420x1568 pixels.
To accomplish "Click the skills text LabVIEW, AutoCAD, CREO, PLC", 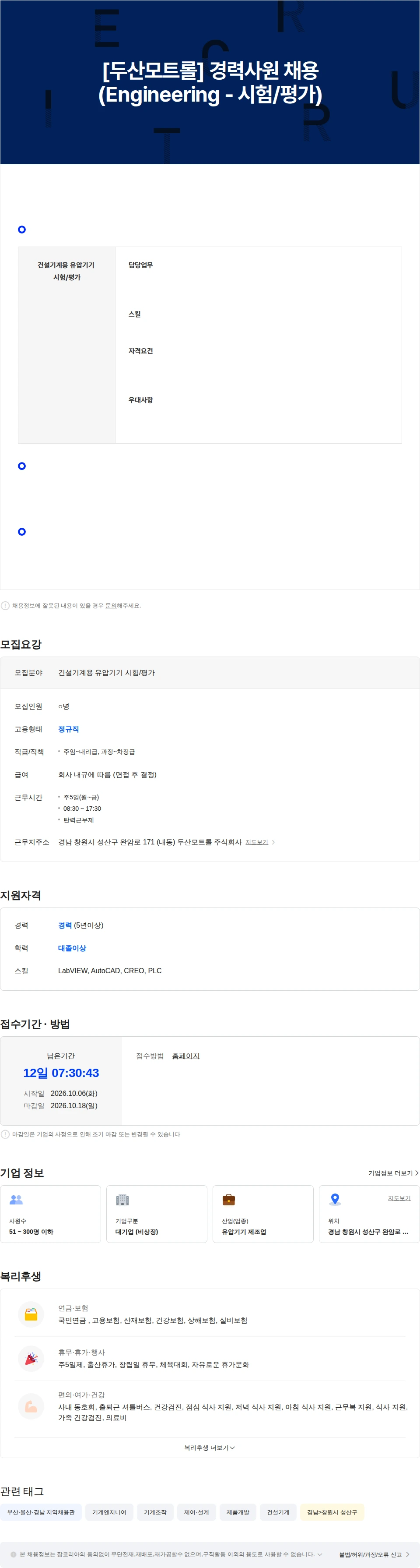I will point(110,971).
